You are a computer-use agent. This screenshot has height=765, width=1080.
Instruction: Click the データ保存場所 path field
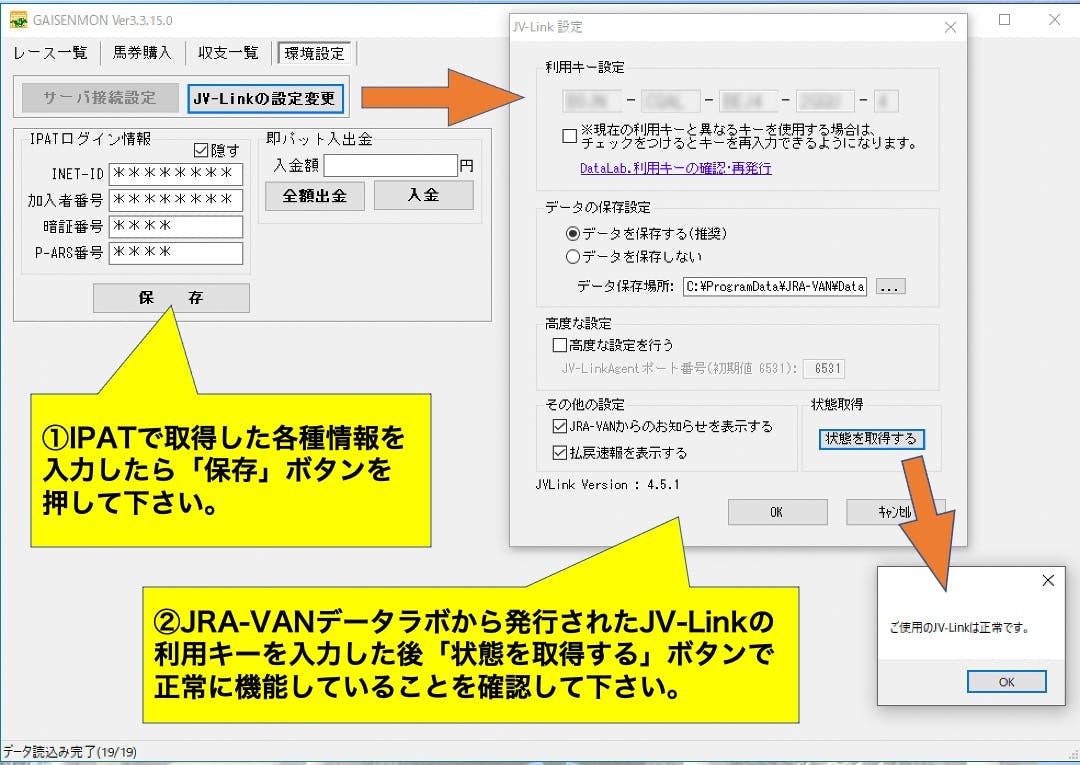click(x=775, y=286)
